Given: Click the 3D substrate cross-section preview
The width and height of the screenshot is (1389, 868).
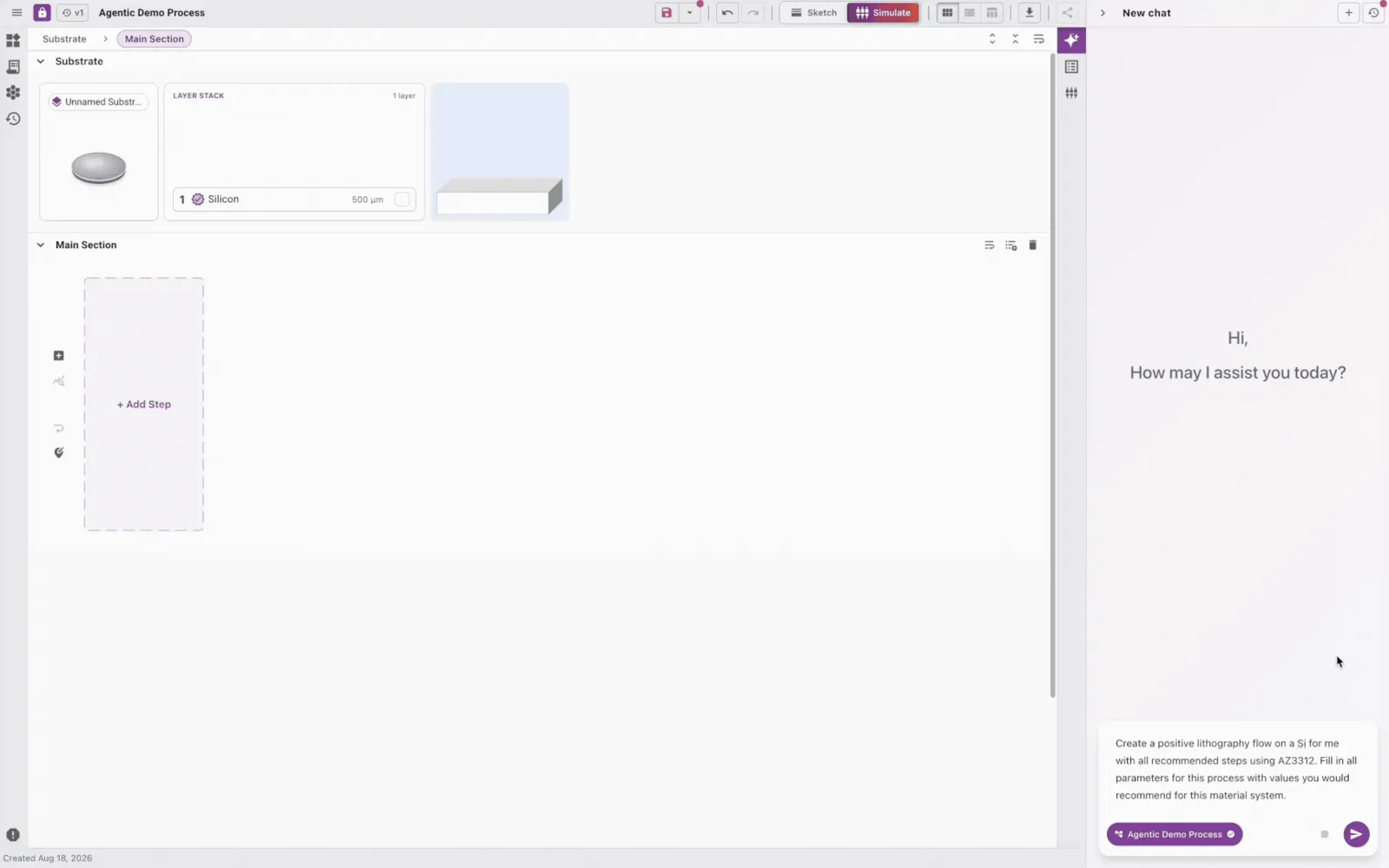Looking at the screenshot, I should coord(500,152).
